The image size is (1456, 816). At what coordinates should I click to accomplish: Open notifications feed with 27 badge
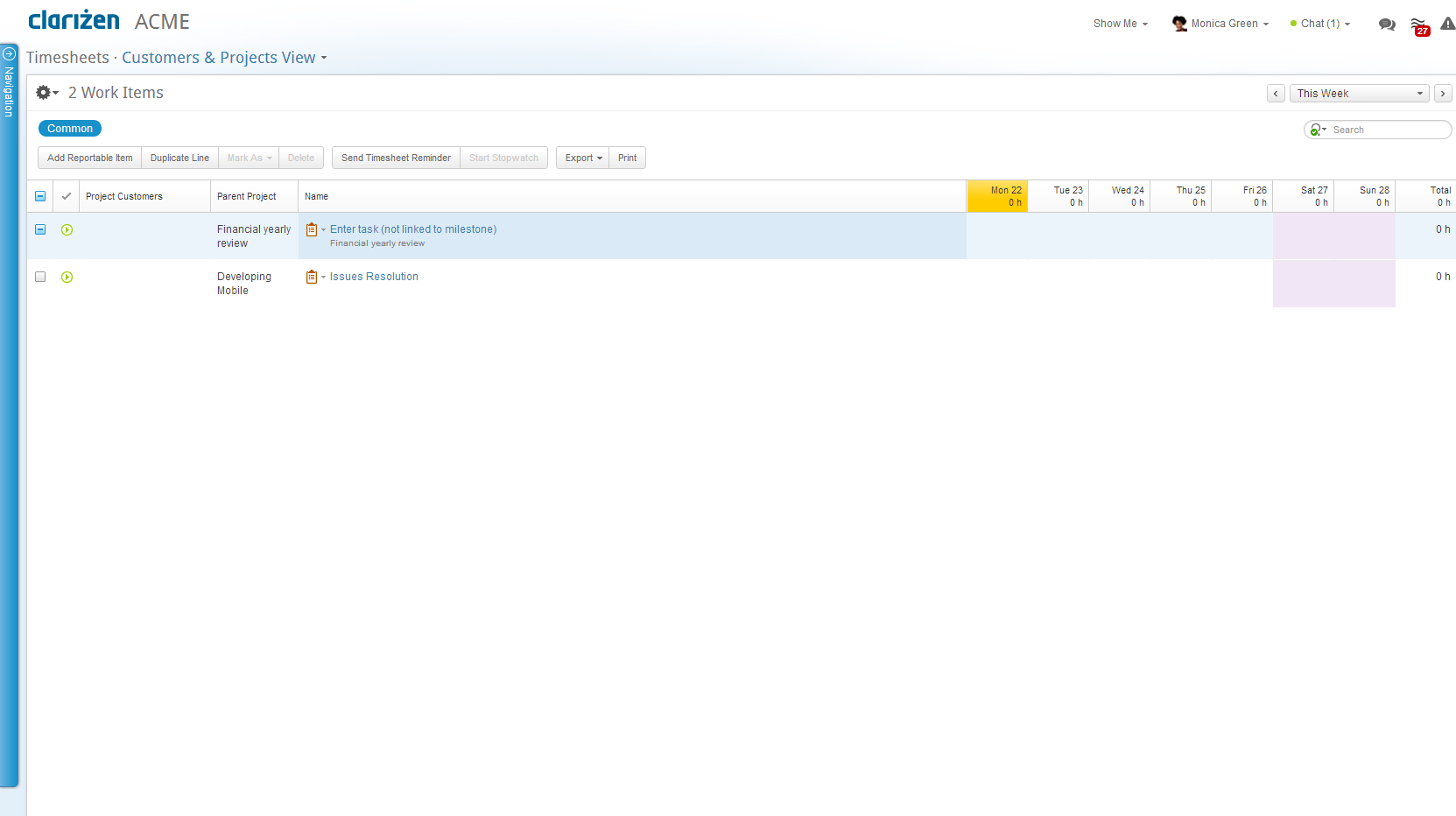click(1419, 25)
